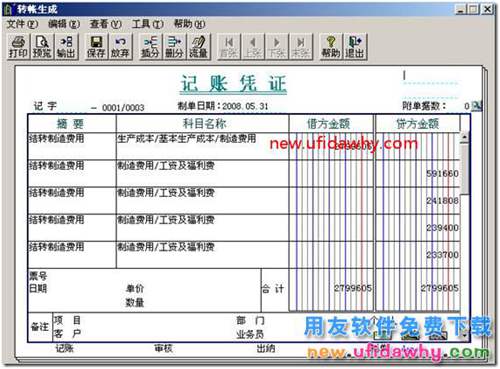Go to next voucher with 下张
This screenshot has width=500, height=369.
[277, 47]
